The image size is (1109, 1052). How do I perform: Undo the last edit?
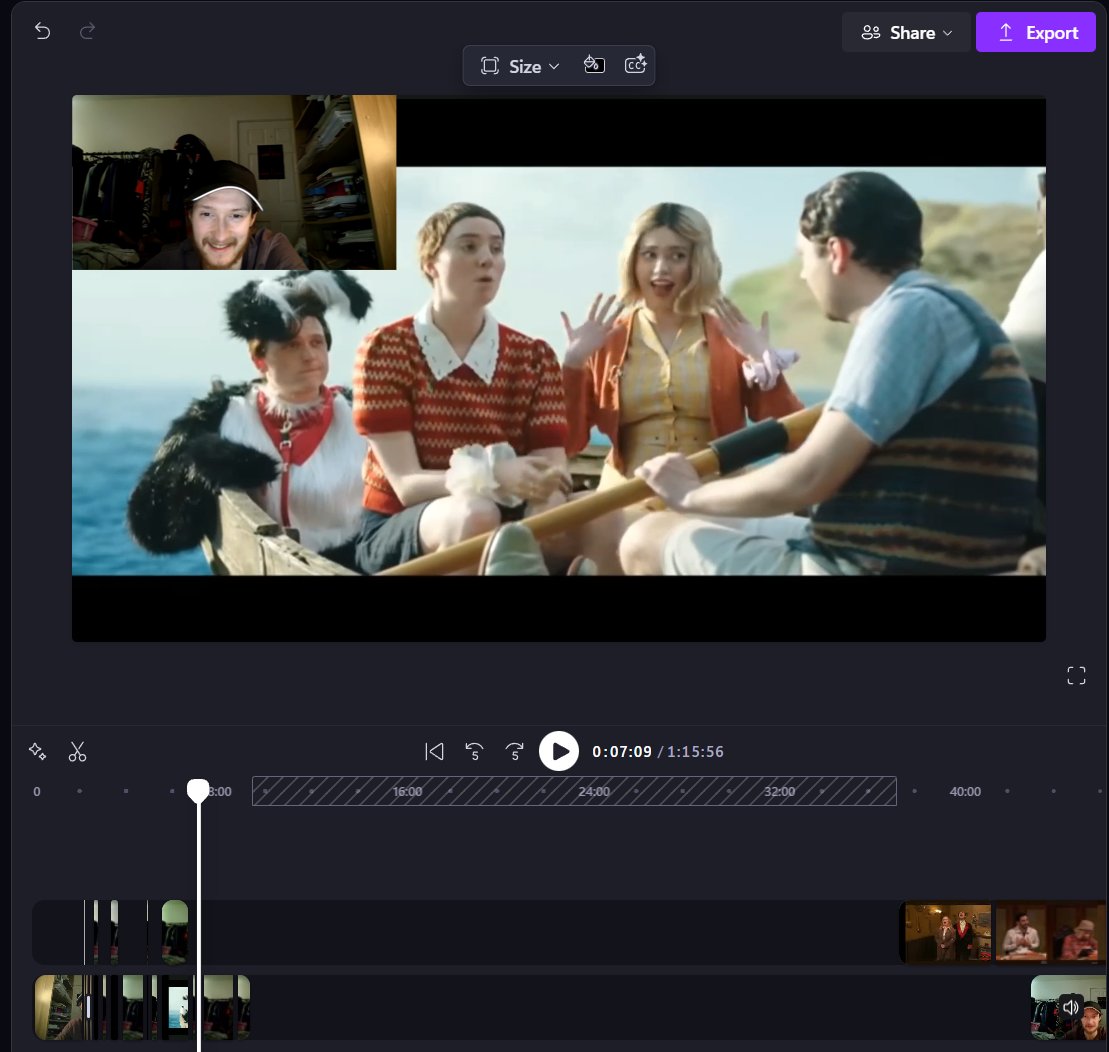coord(42,31)
